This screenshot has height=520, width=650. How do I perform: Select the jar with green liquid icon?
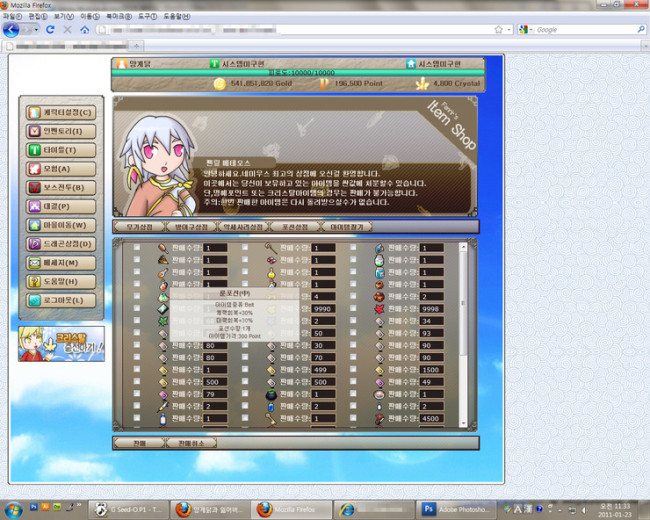click(379, 260)
